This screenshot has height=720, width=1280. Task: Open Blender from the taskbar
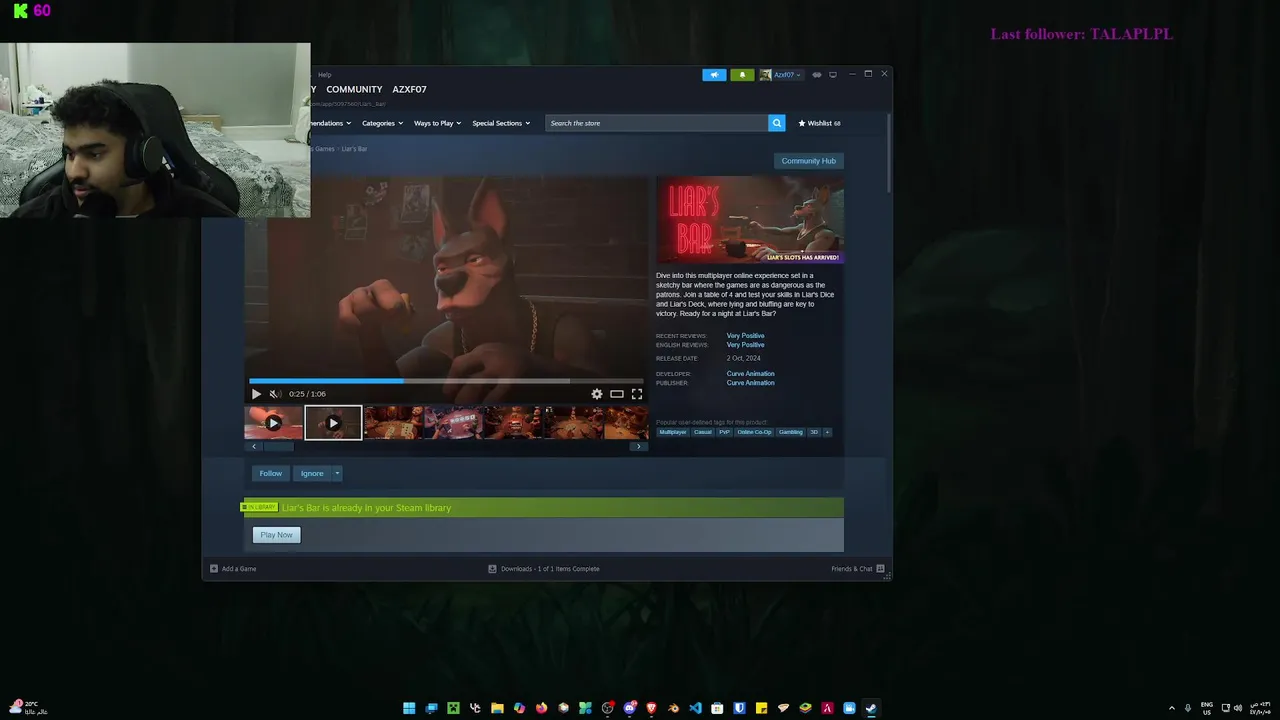tap(673, 708)
